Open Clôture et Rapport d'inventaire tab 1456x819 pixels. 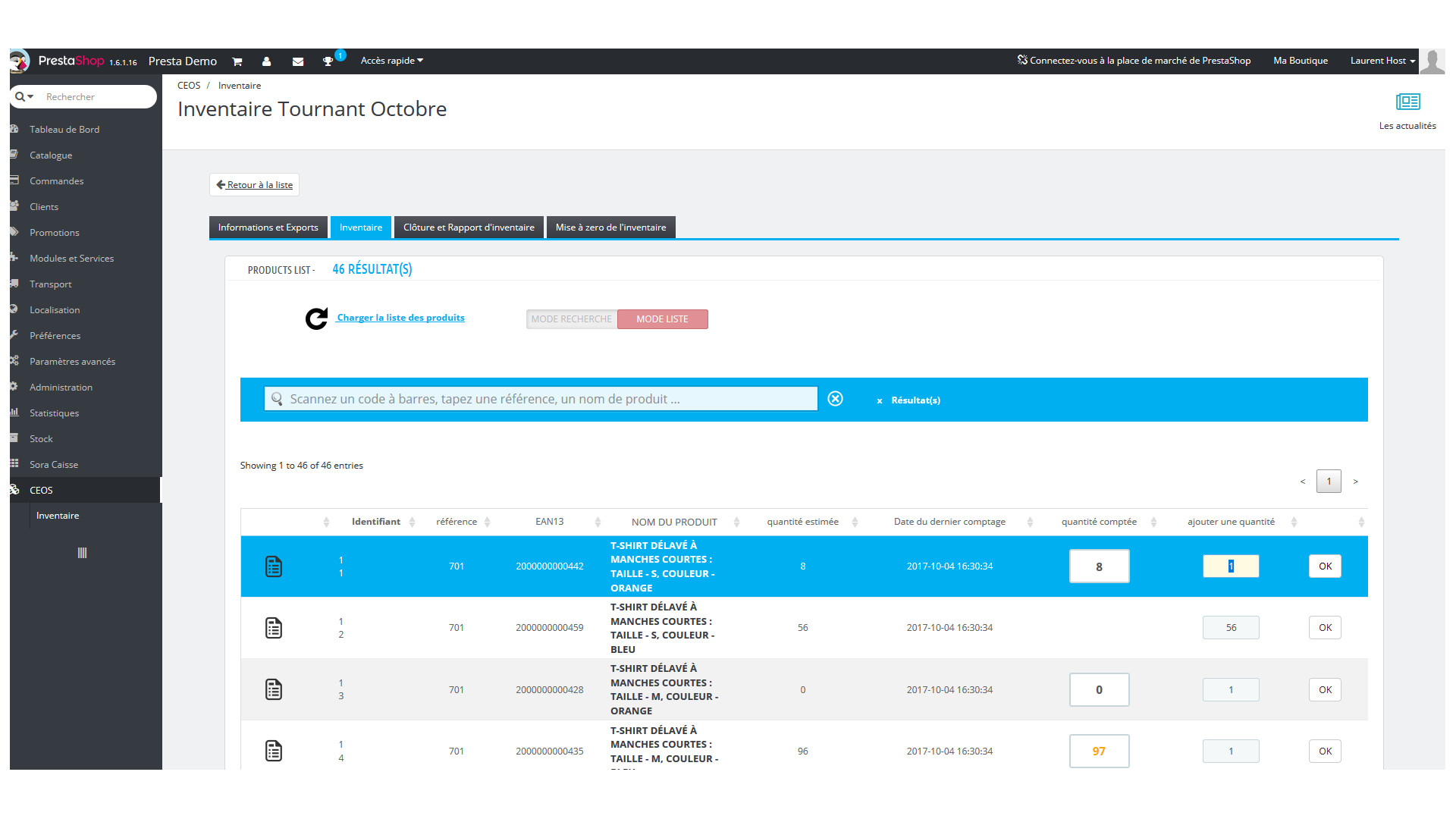(x=469, y=227)
